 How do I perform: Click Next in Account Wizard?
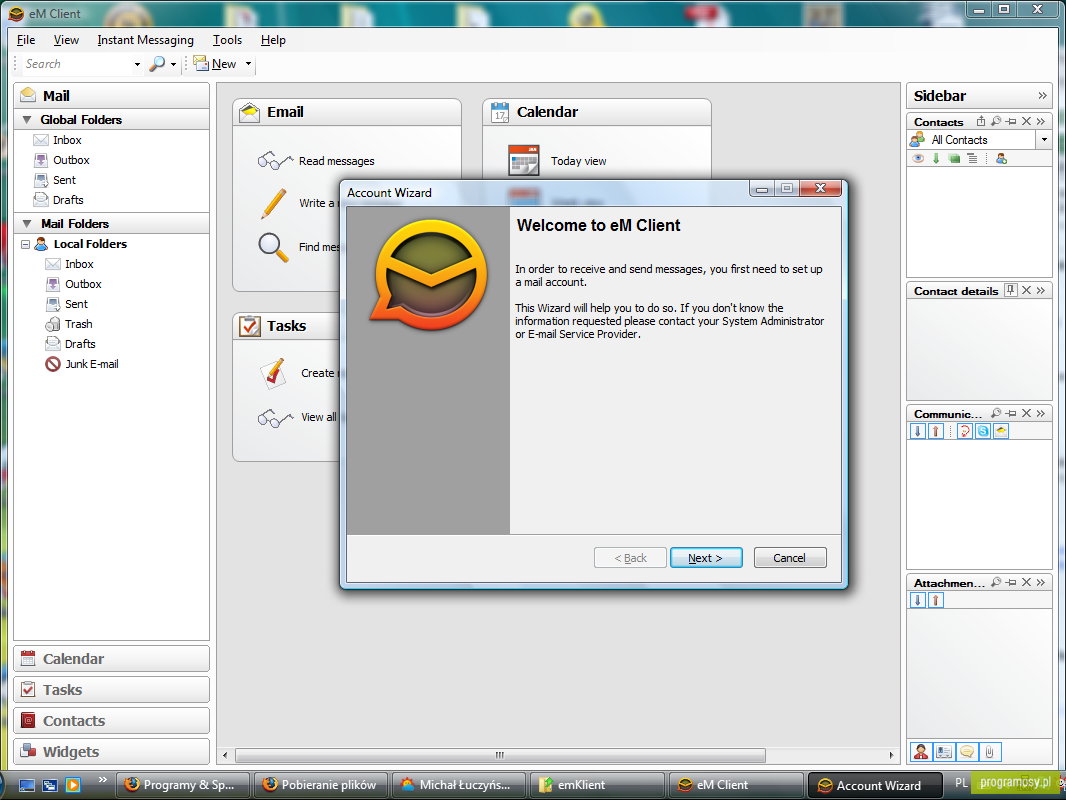coord(706,557)
